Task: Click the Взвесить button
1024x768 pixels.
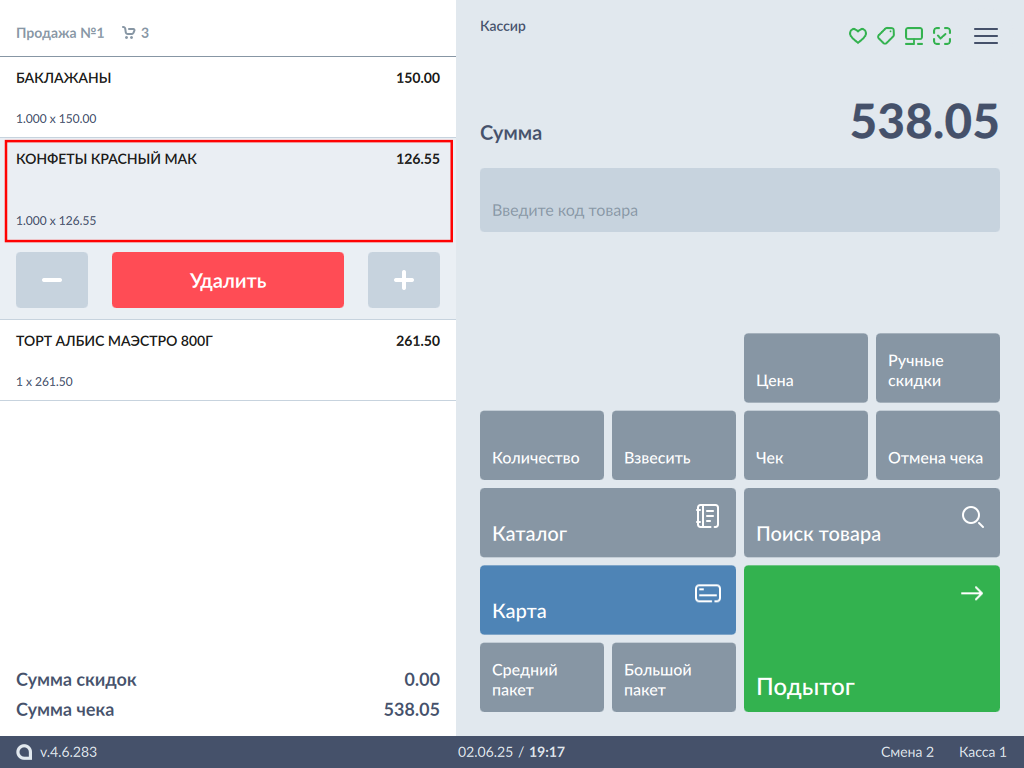Action: (674, 445)
